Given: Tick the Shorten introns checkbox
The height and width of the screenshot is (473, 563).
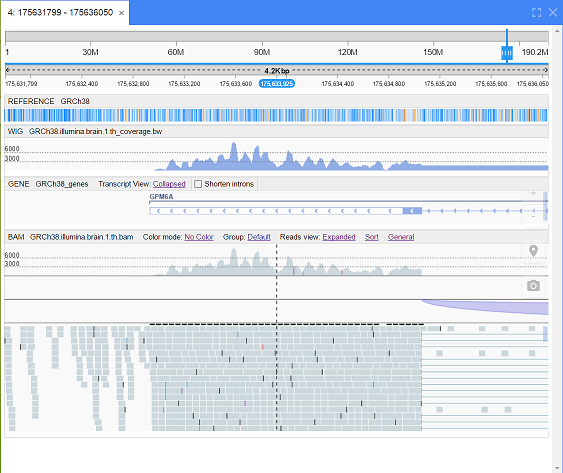Looking at the screenshot, I should [198, 184].
